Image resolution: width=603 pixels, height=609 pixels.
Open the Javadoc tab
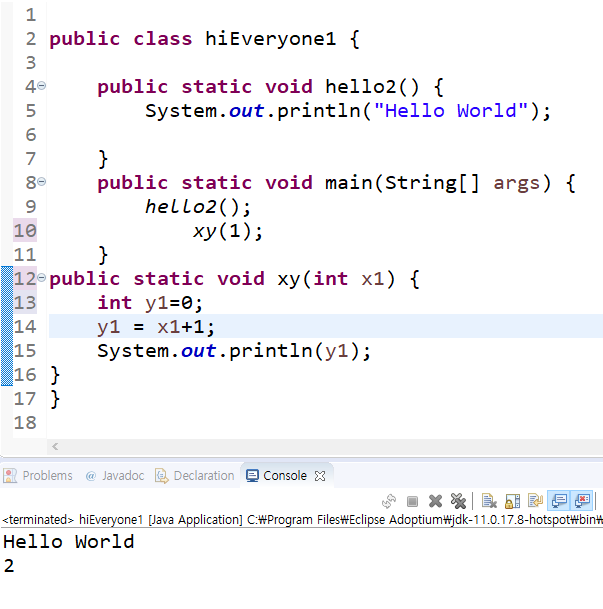coord(123,476)
